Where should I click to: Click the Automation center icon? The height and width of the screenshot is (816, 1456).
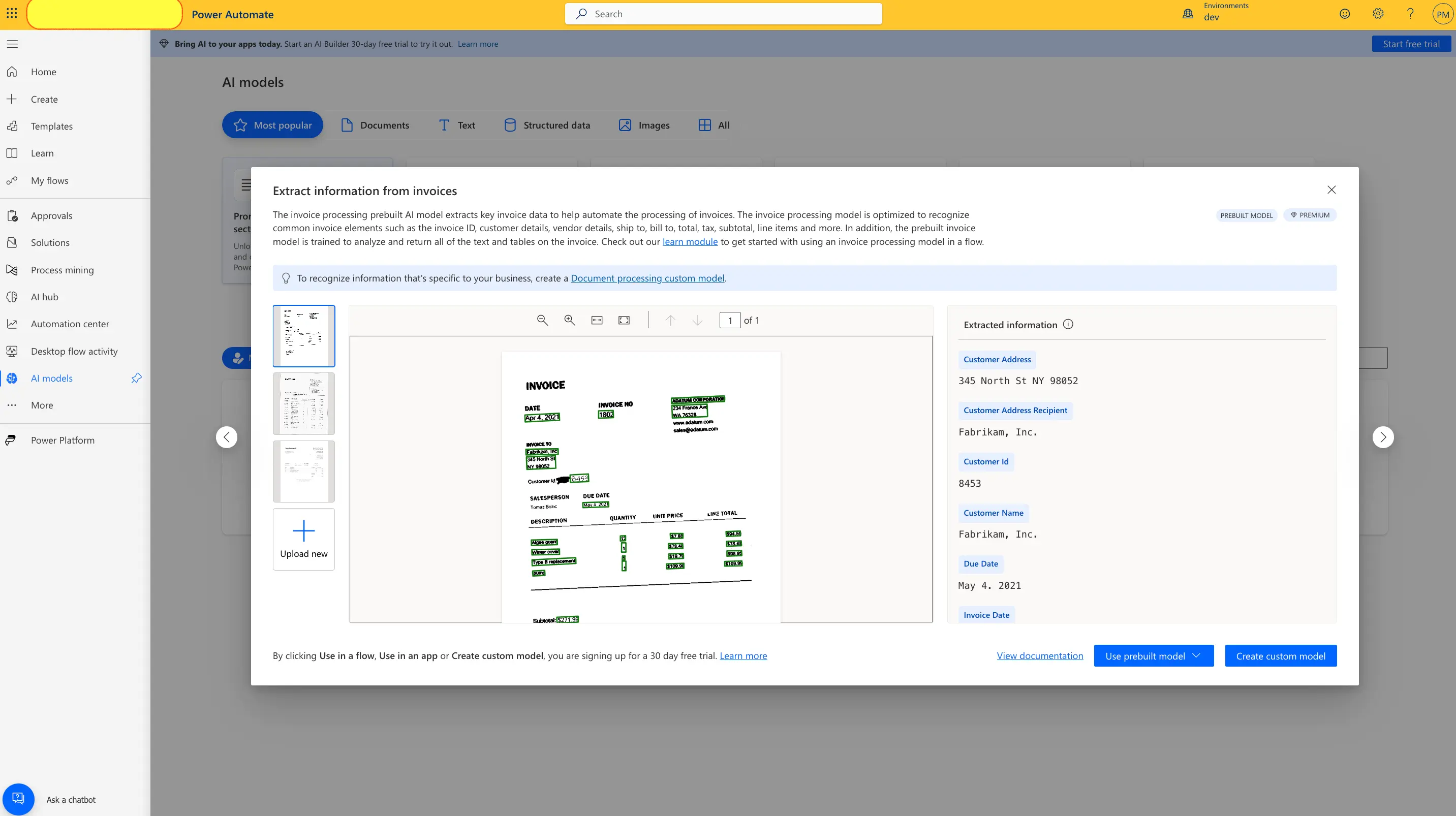tap(12, 324)
